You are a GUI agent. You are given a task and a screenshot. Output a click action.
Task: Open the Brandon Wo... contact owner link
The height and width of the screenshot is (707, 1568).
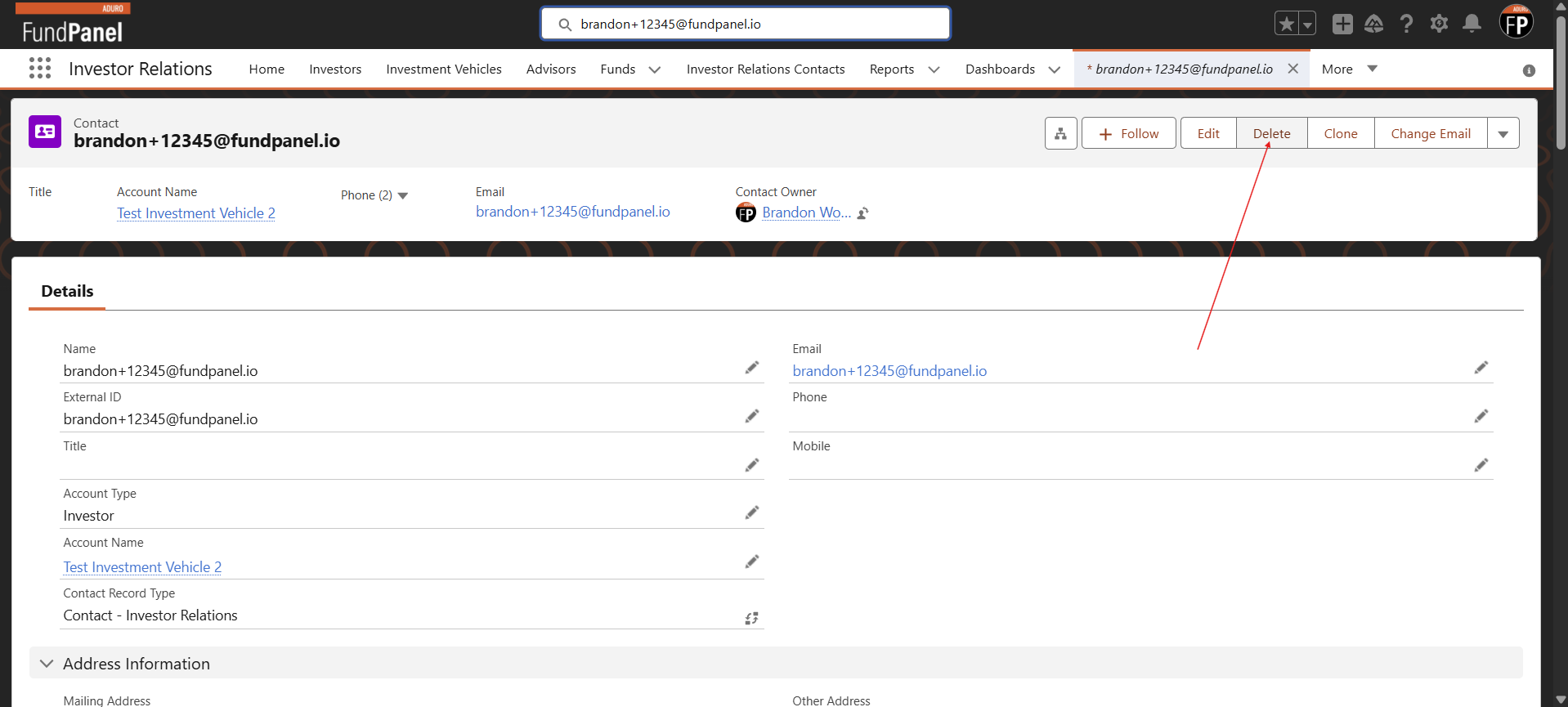[x=806, y=213]
